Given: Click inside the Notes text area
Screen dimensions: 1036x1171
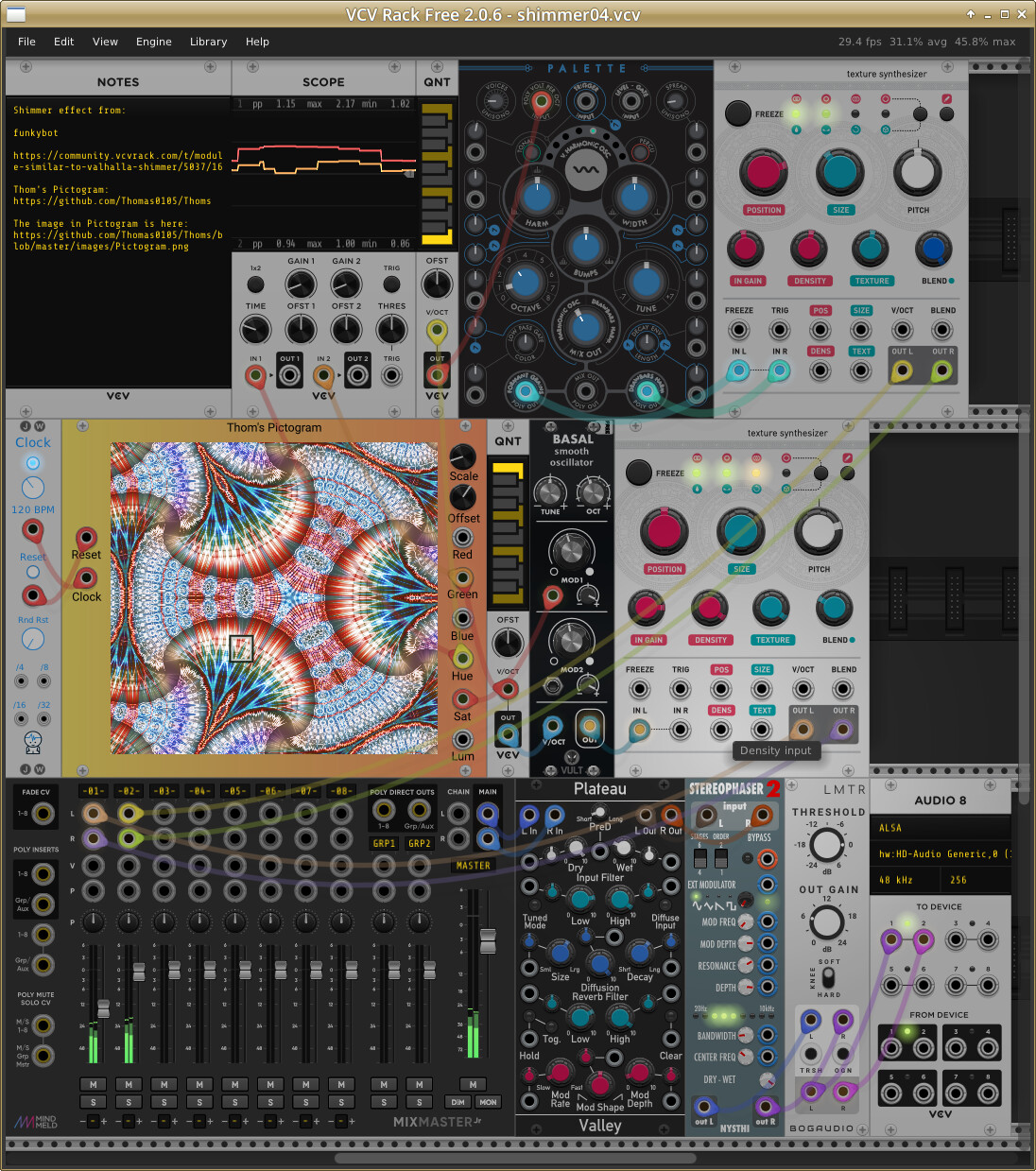Looking at the screenshot, I should [x=118, y=241].
